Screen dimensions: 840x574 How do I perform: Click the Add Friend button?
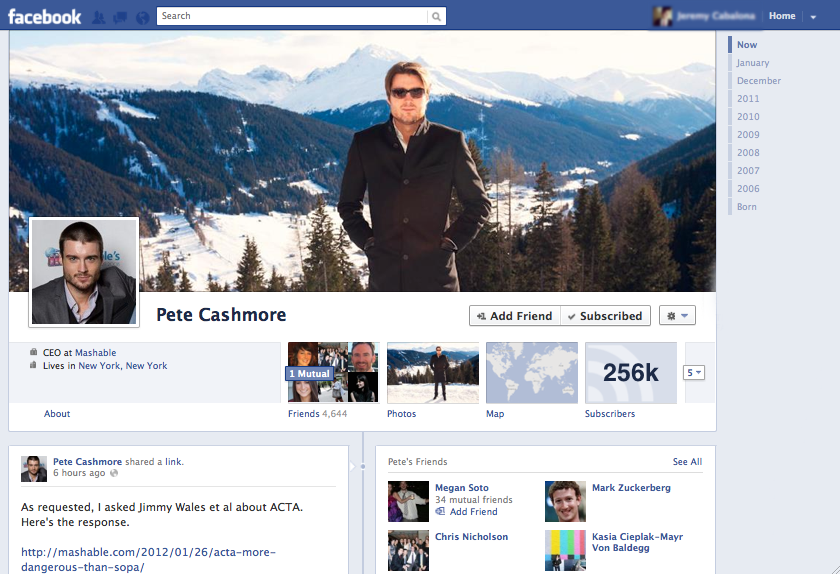pyautogui.click(x=515, y=316)
